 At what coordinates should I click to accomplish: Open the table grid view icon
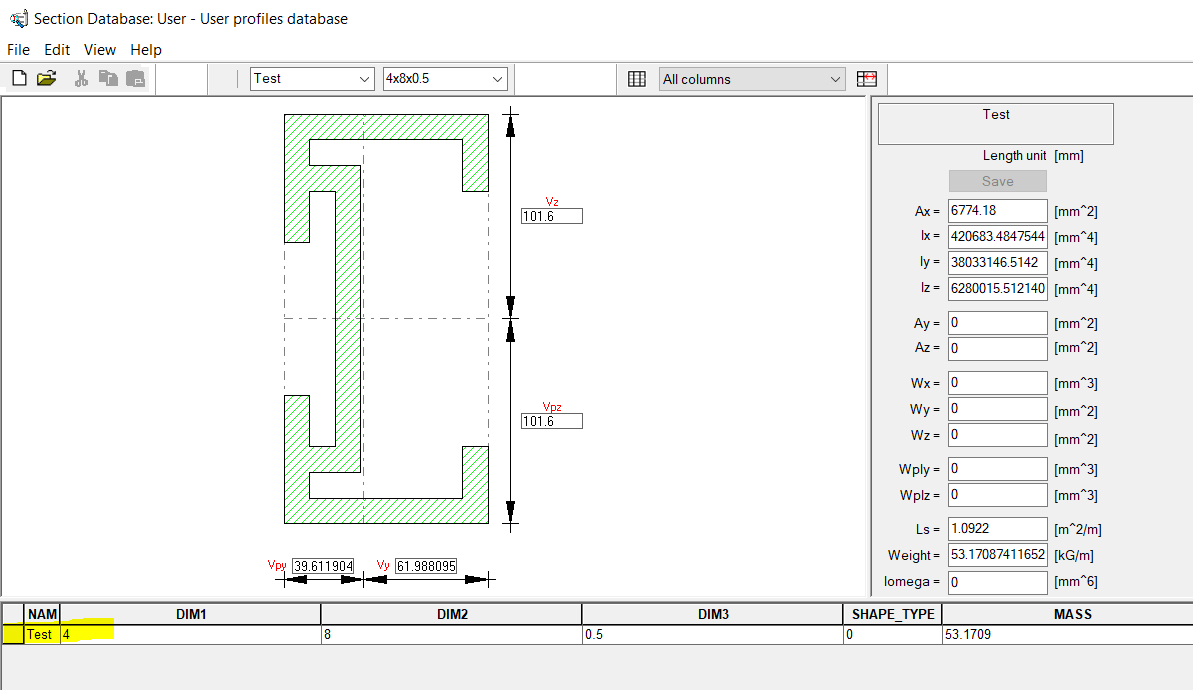(637, 78)
